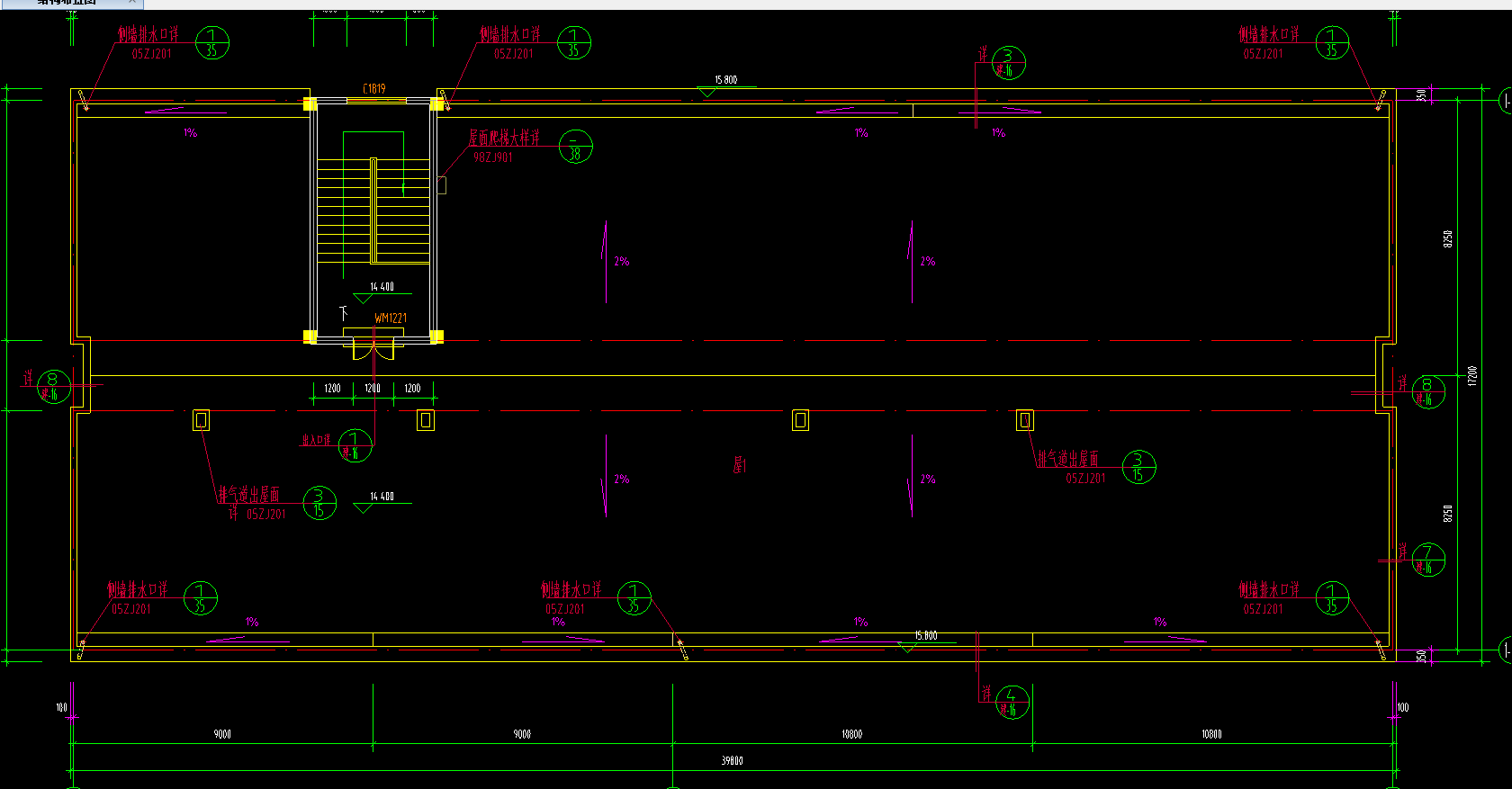
Task: Click the 1/35 bubble in the bottom-right corner
Action: point(1332,598)
